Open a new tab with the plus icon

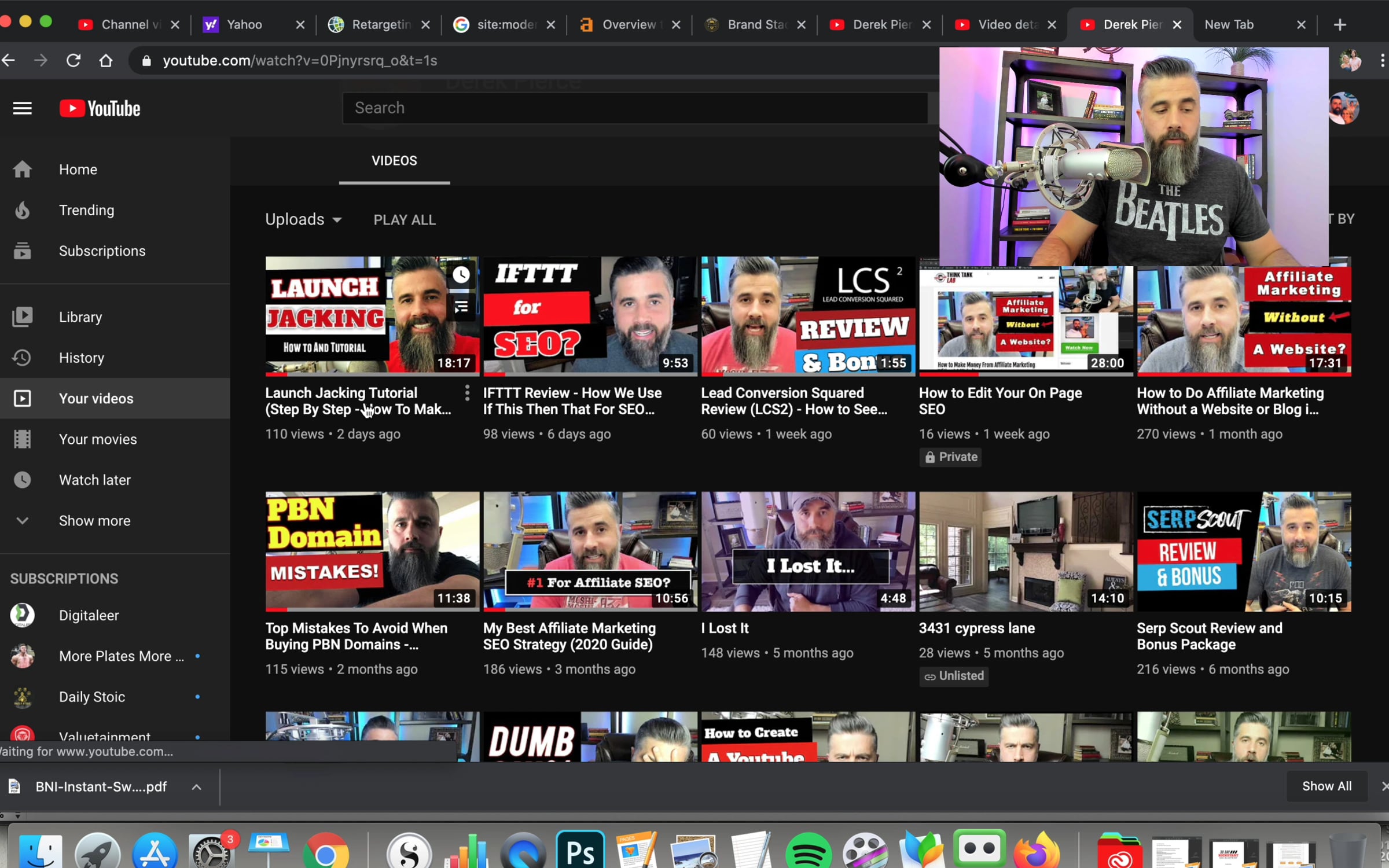click(1340, 25)
